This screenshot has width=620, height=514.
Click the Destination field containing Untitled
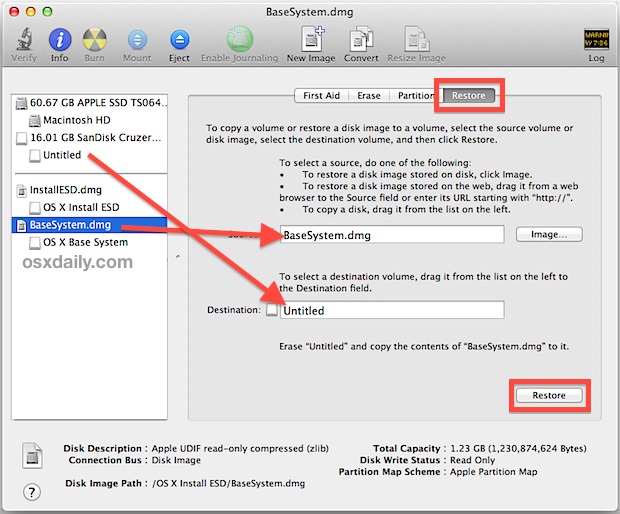tap(392, 310)
